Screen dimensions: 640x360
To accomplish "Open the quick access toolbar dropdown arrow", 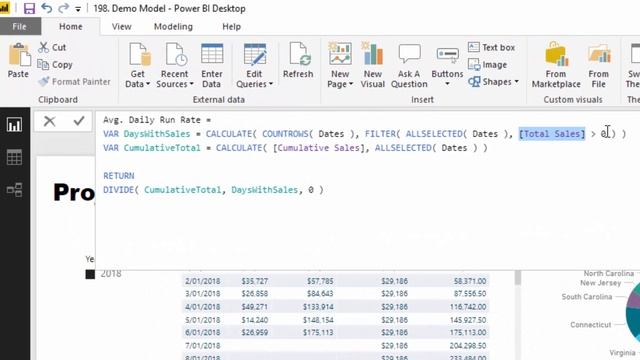I will [78, 9].
